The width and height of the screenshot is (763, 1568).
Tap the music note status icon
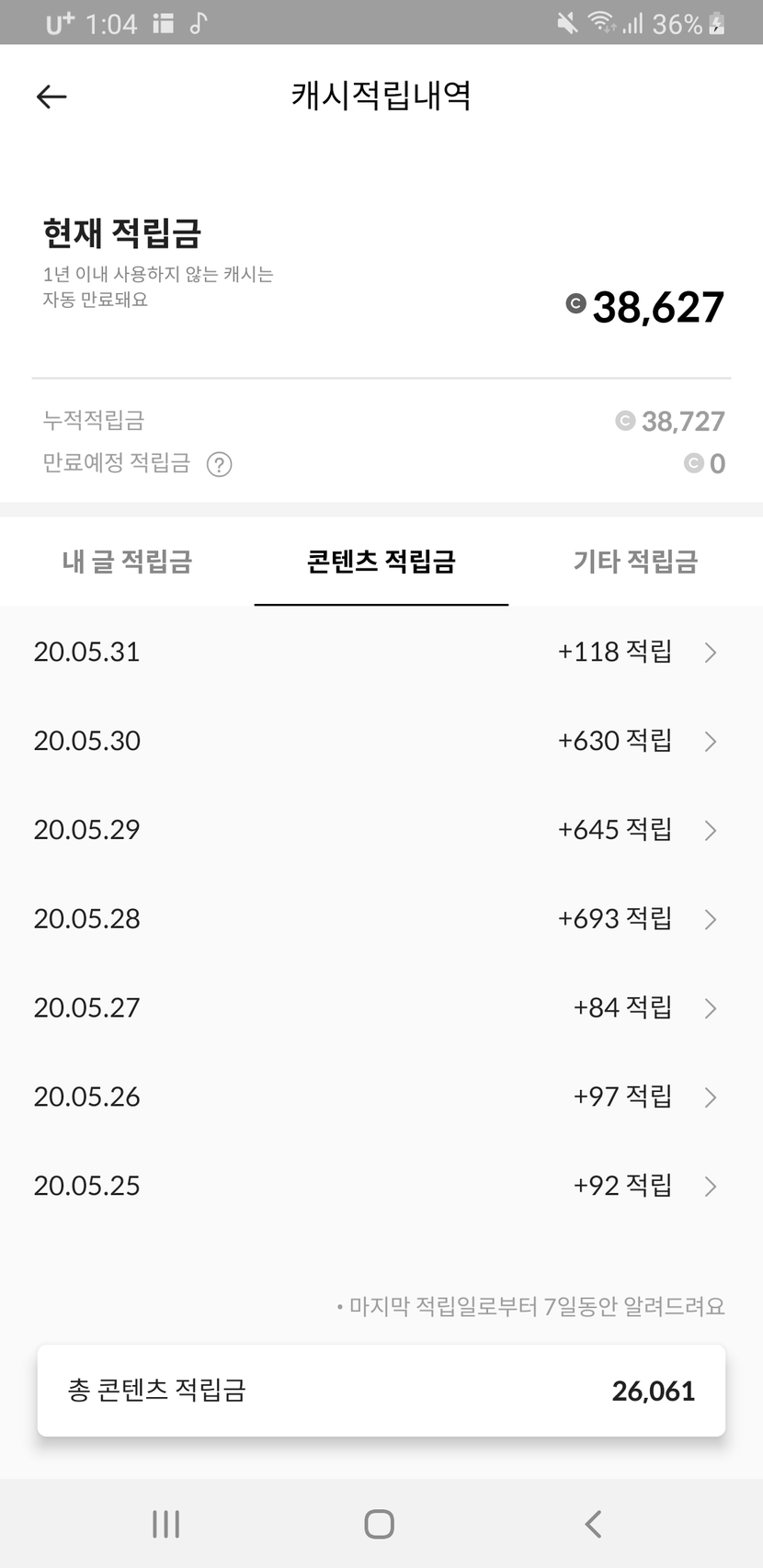tap(198, 24)
